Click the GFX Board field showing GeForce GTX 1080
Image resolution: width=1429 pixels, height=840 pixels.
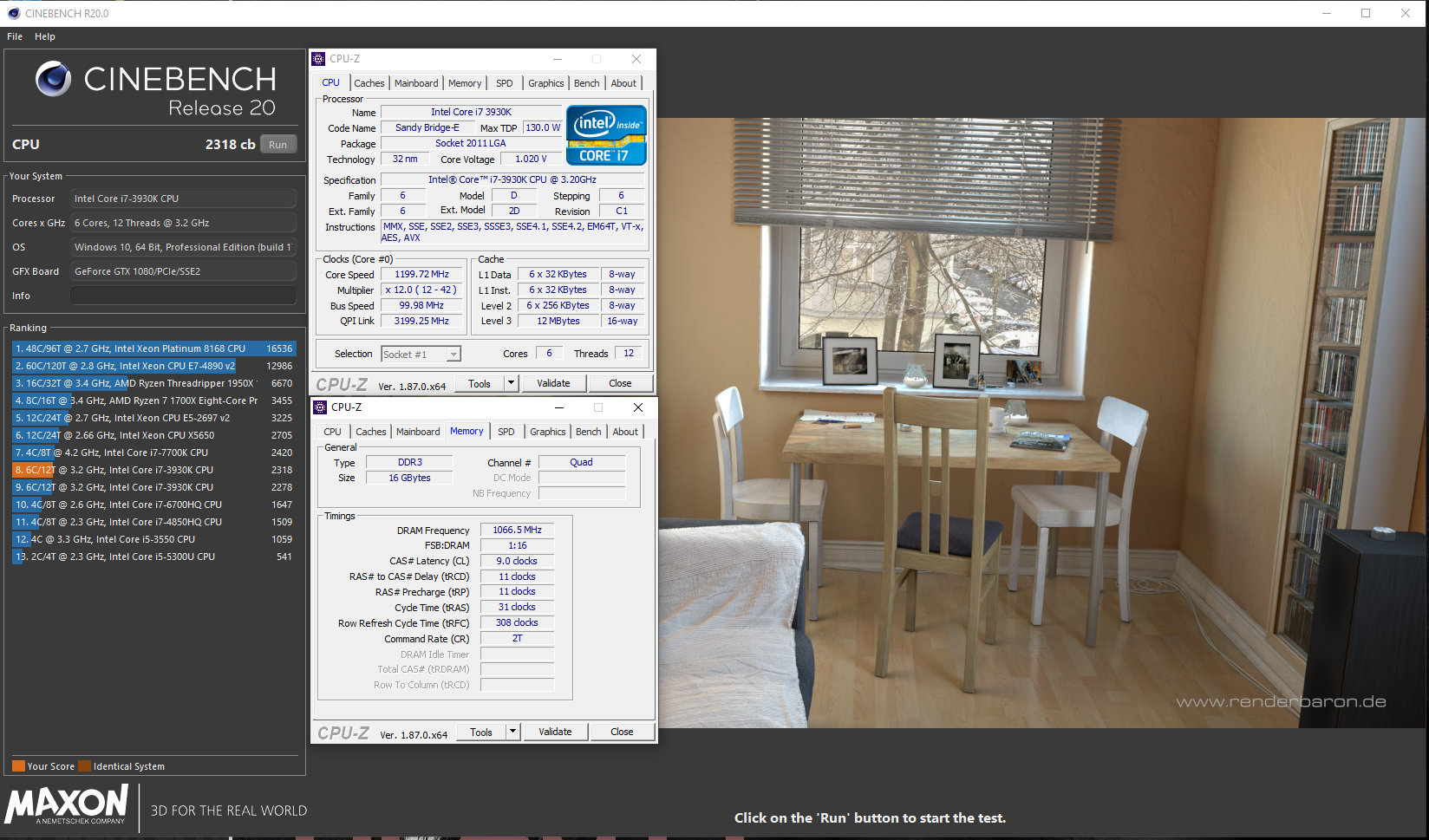pos(183,271)
